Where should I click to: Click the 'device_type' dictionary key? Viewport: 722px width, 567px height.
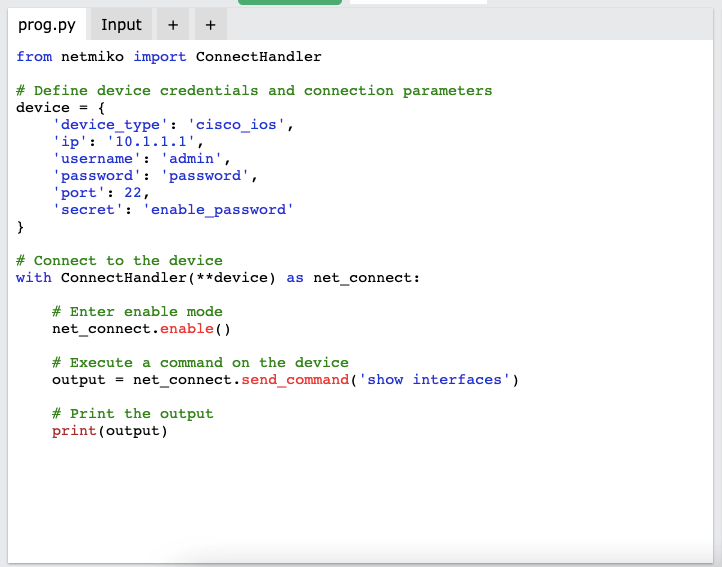[110, 125]
